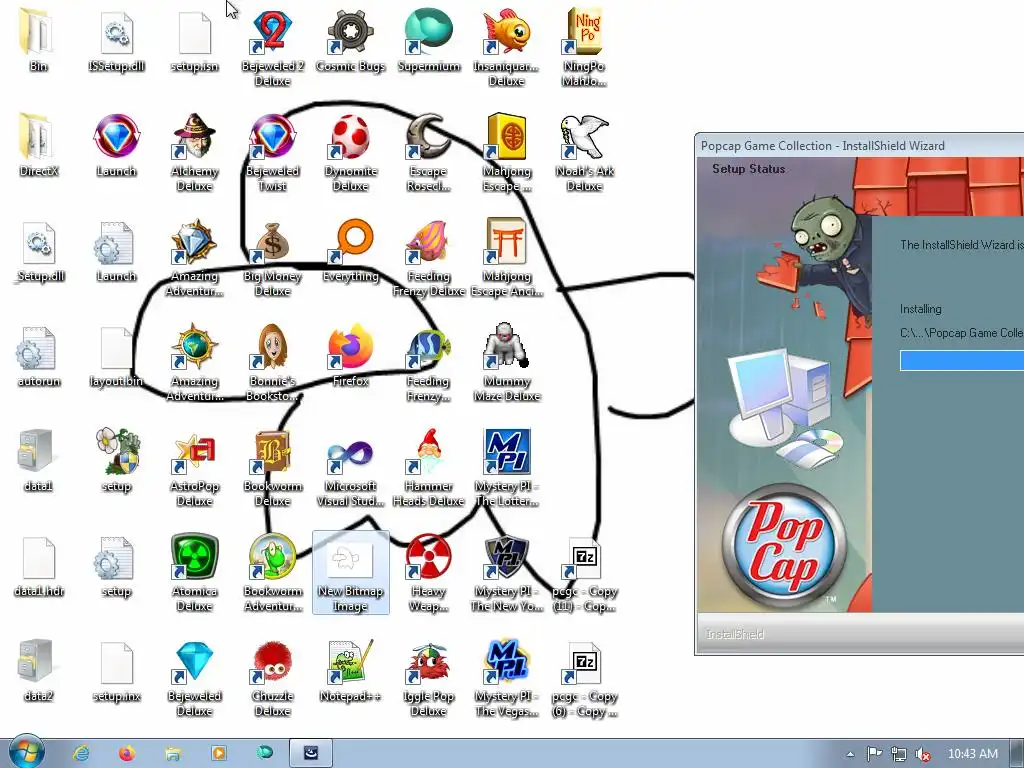This screenshot has width=1024, height=768.
Task: Select the New Bitmap Image file
Action: pos(351,572)
